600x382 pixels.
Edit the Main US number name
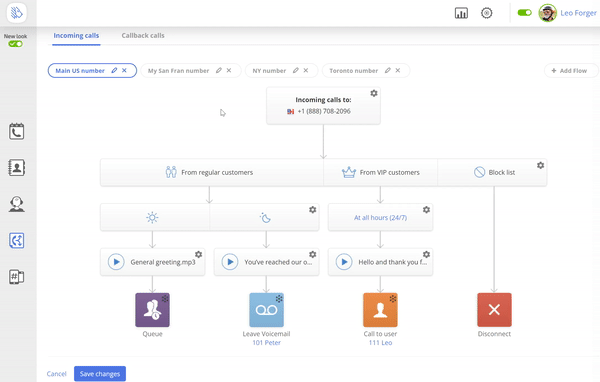[x=114, y=70]
